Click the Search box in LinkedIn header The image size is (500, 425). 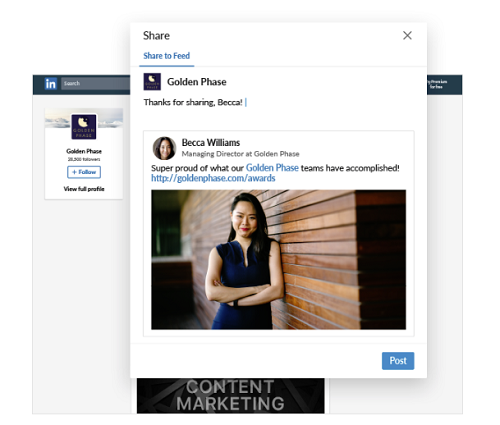(x=96, y=83)
